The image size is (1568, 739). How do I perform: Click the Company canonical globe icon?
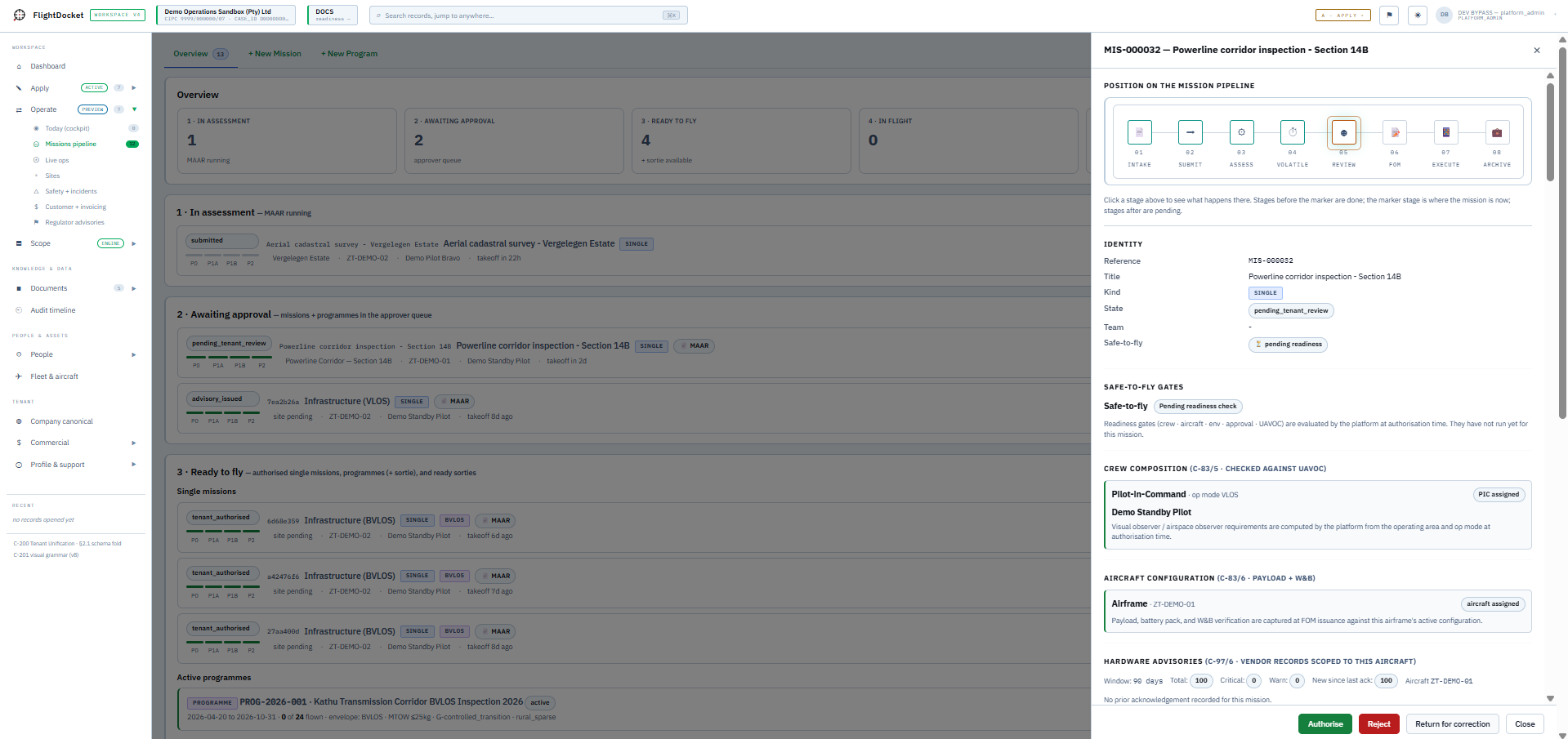[19, 421]
